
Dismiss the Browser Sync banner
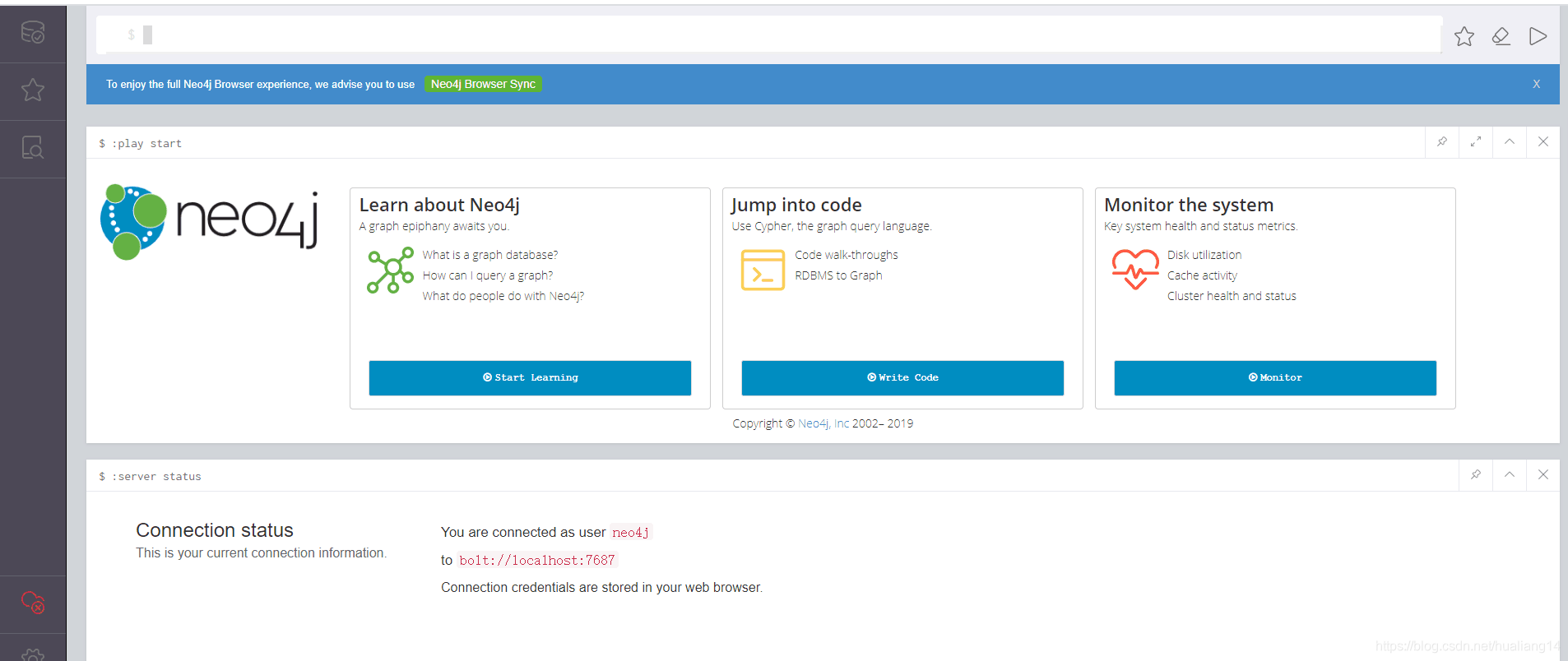click(x=1536, y=84)
